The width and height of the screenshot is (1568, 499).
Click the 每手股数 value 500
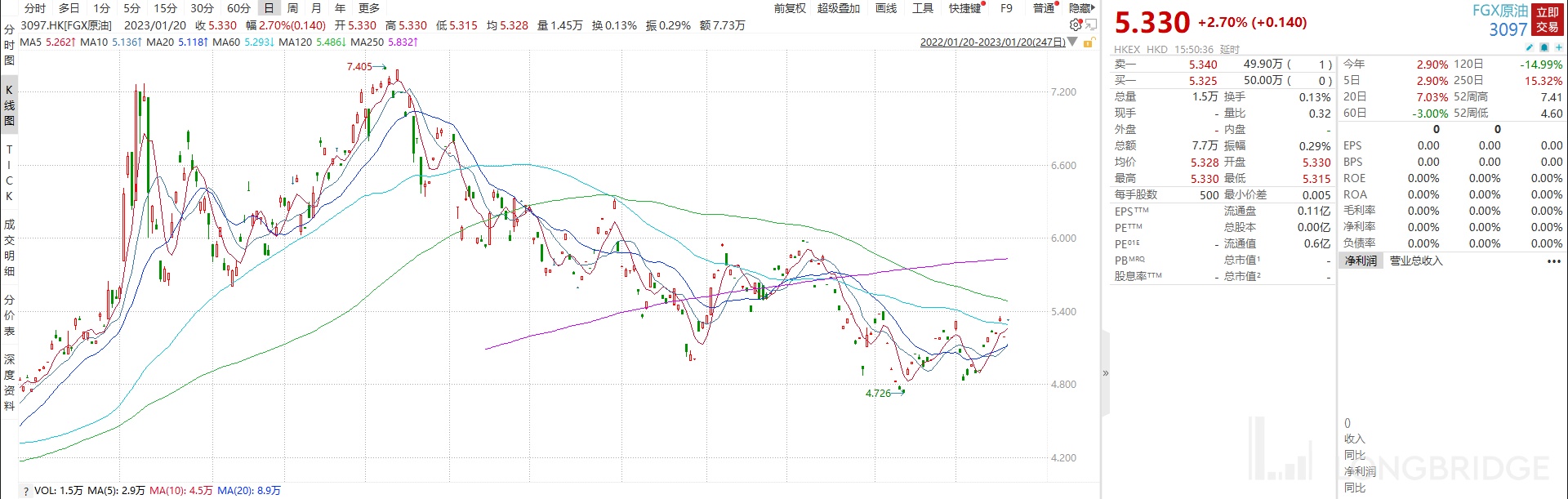(1209, 195)
